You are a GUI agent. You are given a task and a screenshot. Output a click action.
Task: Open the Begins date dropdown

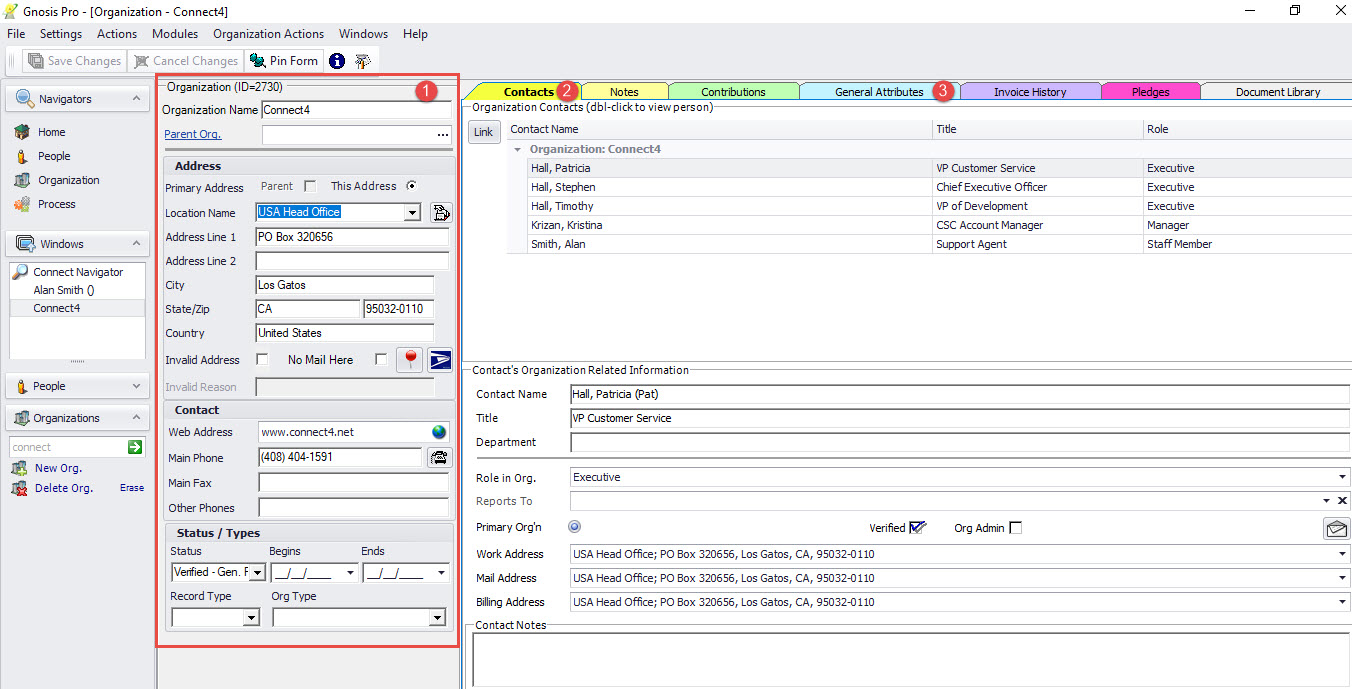pyautogui.click(x=350, y=573)
